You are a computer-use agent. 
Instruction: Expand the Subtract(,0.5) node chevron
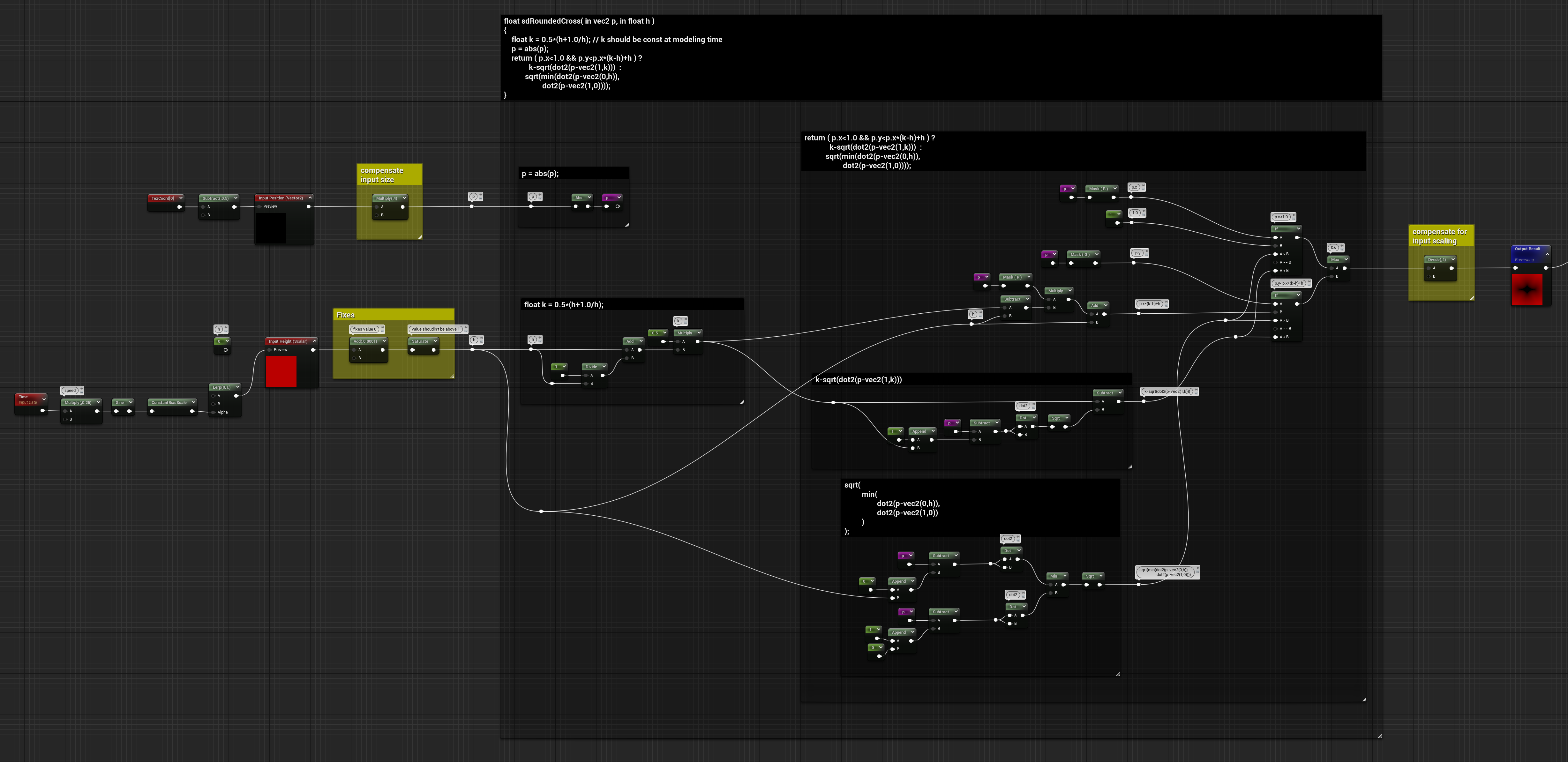coord(236,198)
